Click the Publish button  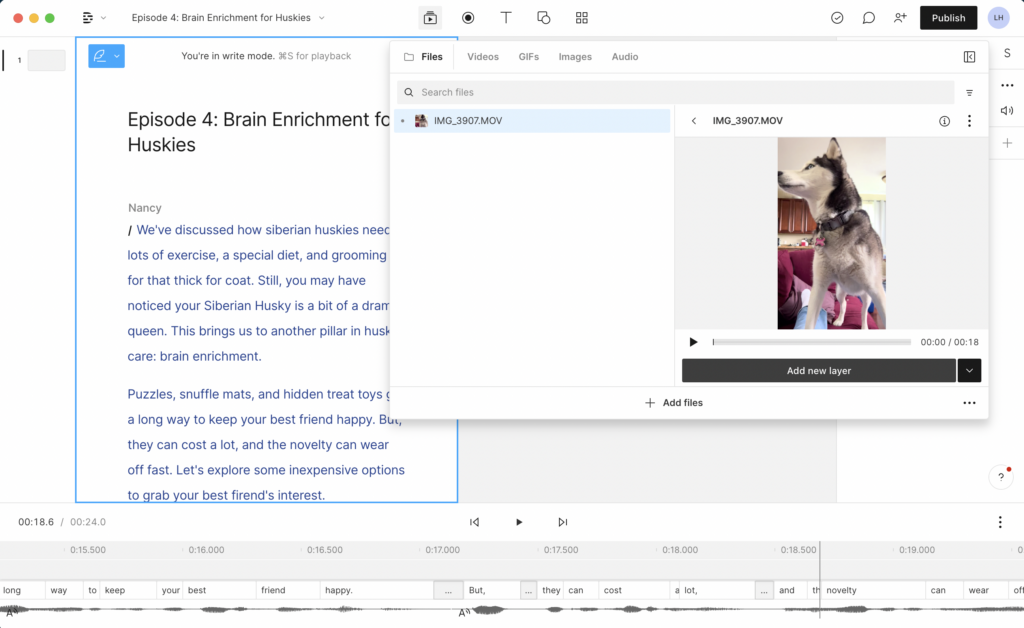point(947,17)
